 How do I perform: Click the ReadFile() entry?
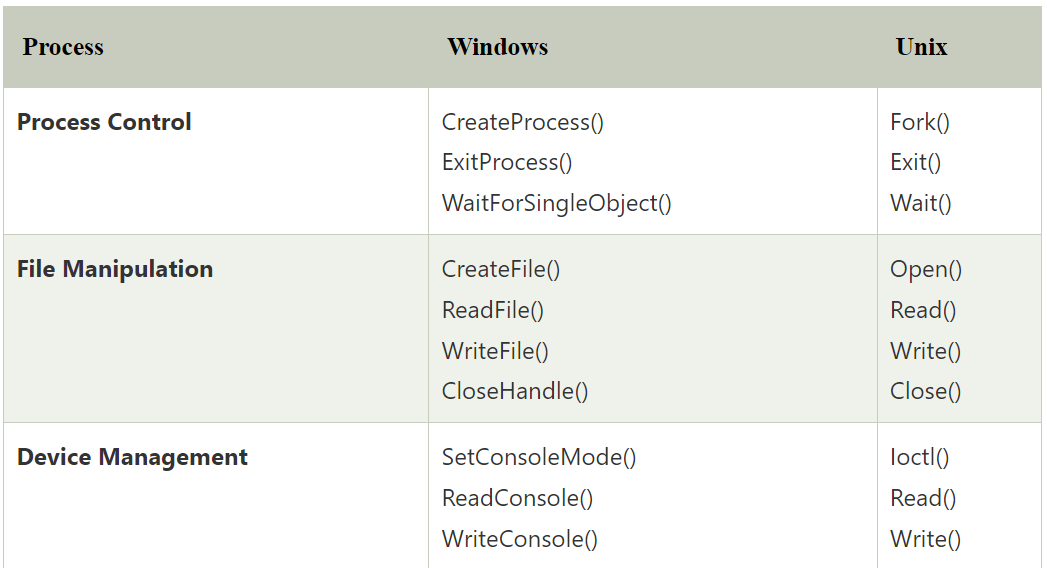click(493, 310)
